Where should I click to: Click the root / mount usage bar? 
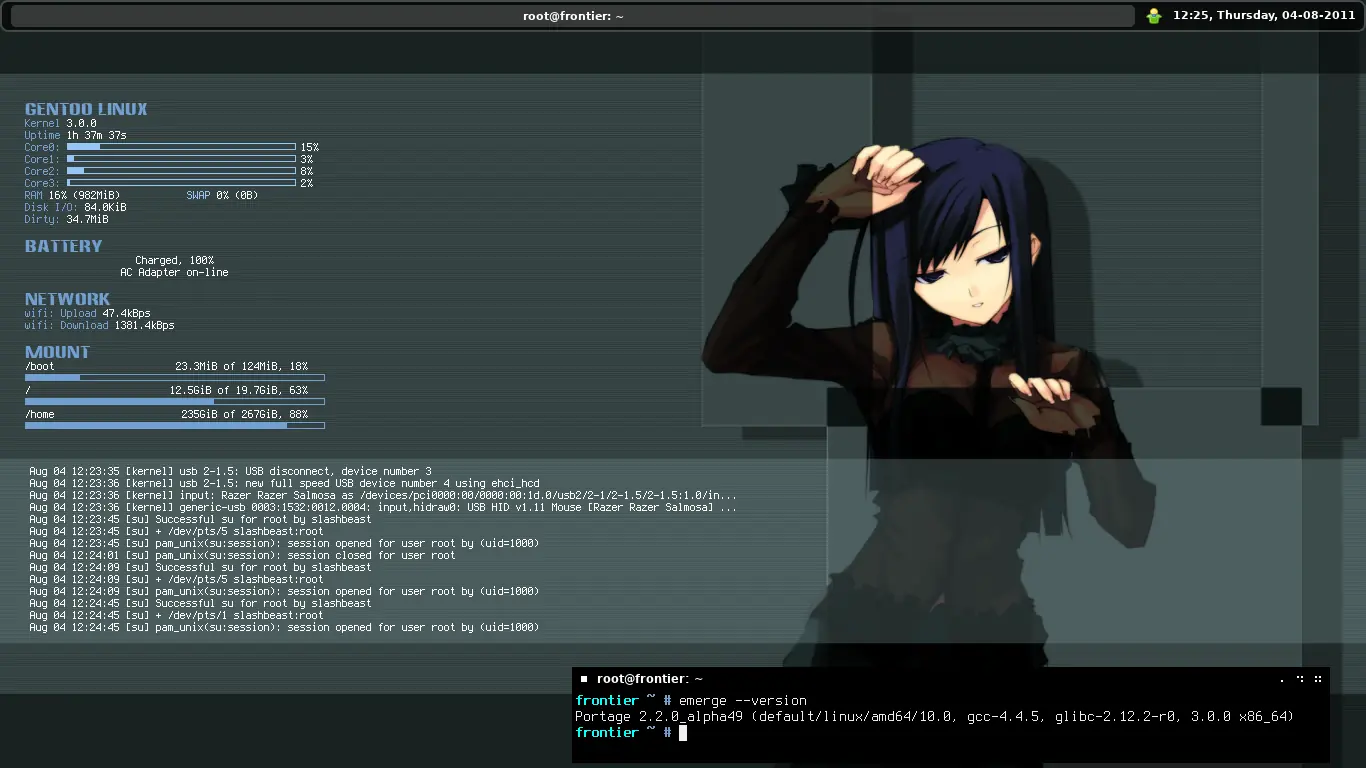[x=175, y=401]
